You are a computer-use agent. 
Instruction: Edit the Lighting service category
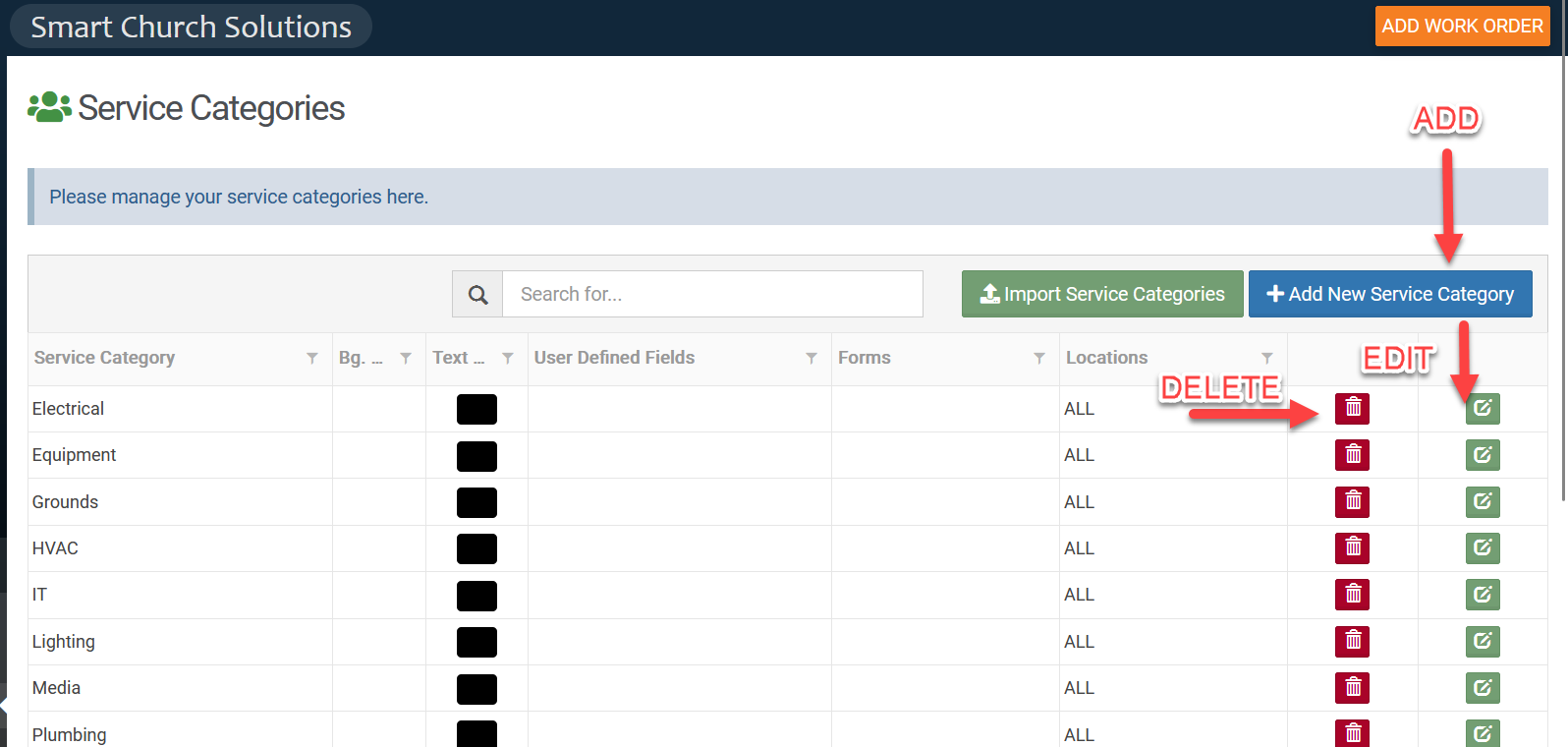(x=1483, y=642)
